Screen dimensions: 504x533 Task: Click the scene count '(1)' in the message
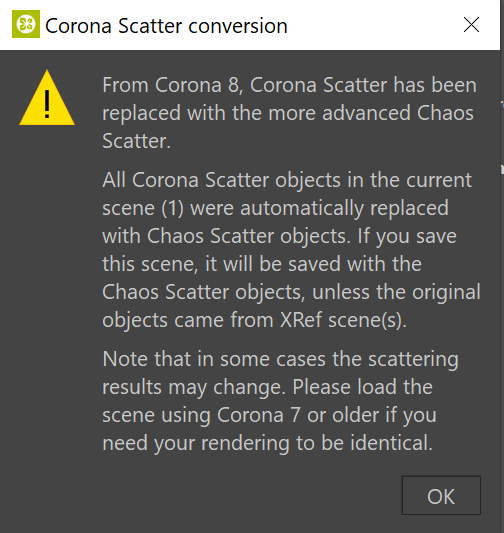click(x=172, y=208)
